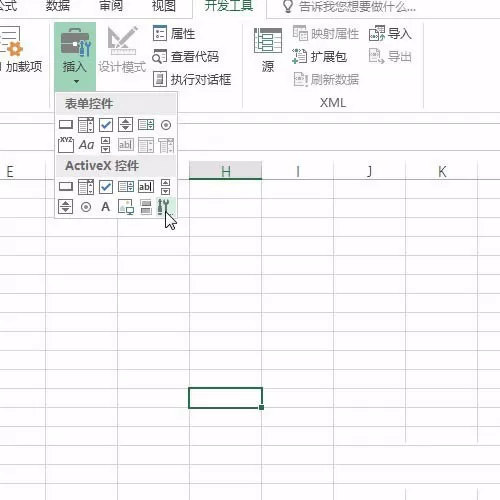Insert a Form Controls option button

(x=166, y=125)
